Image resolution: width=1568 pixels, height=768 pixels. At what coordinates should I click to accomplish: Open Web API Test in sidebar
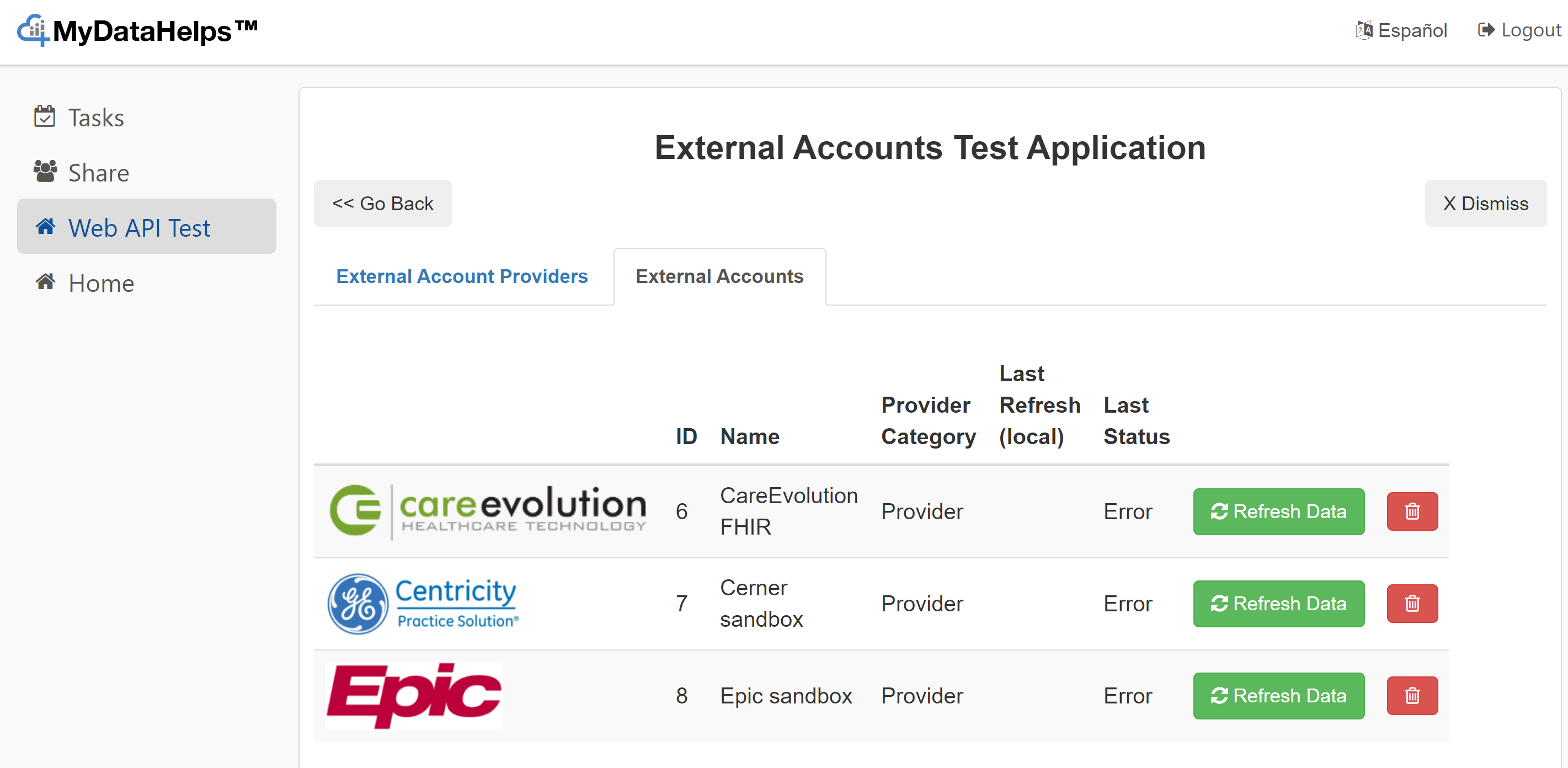pyautogui.click(x=139, y=228)
